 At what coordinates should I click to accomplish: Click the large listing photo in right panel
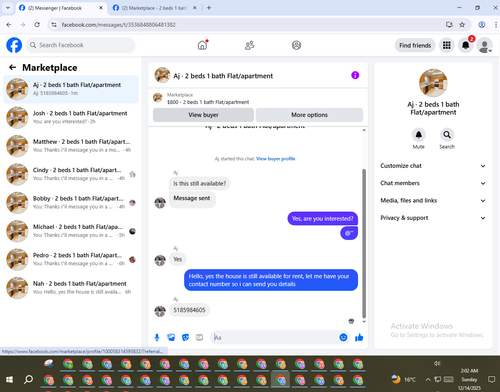[x=433, y=83]
